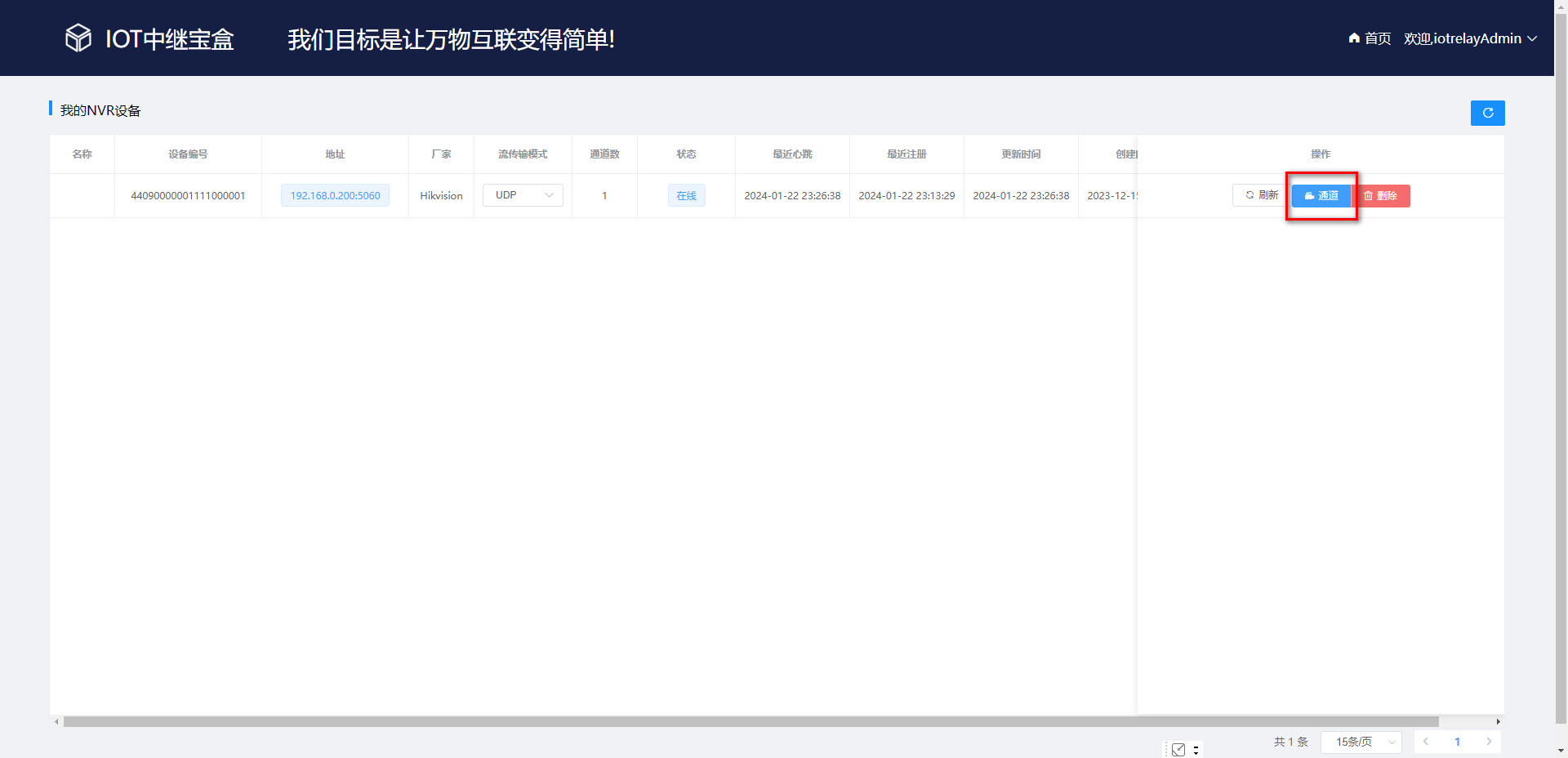Screen dimensions: 1568x758
Task: Click the down arrow of the vertical scrollbar
Action: (x=1561, y=751)
